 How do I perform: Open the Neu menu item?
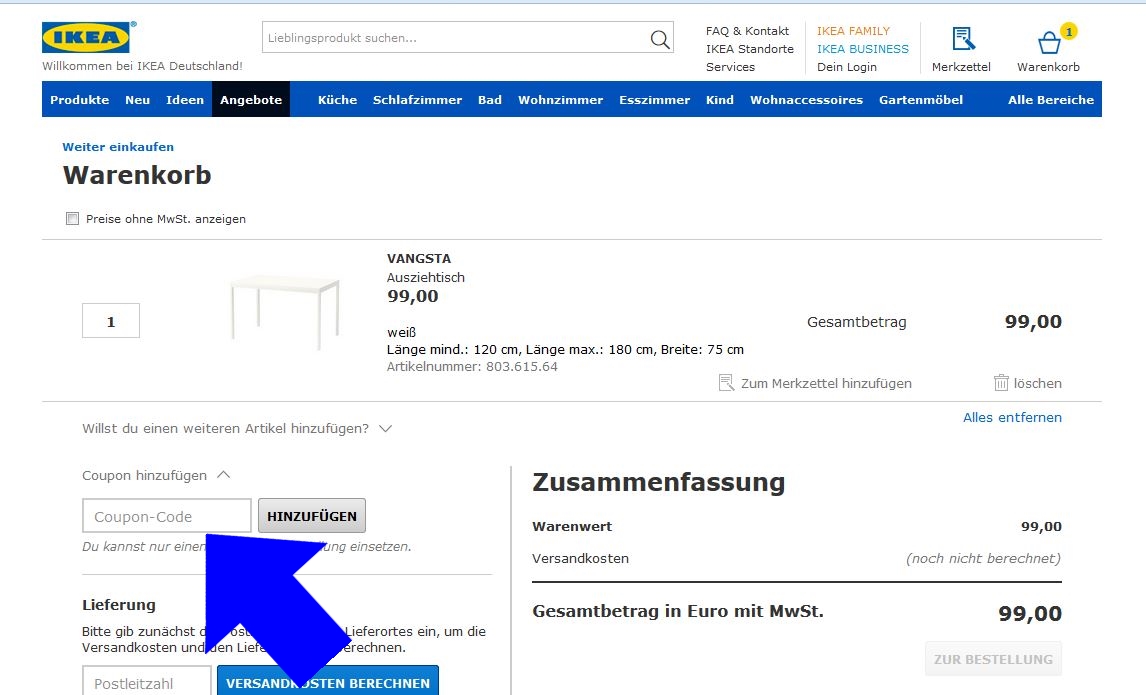tap(137, 100)
